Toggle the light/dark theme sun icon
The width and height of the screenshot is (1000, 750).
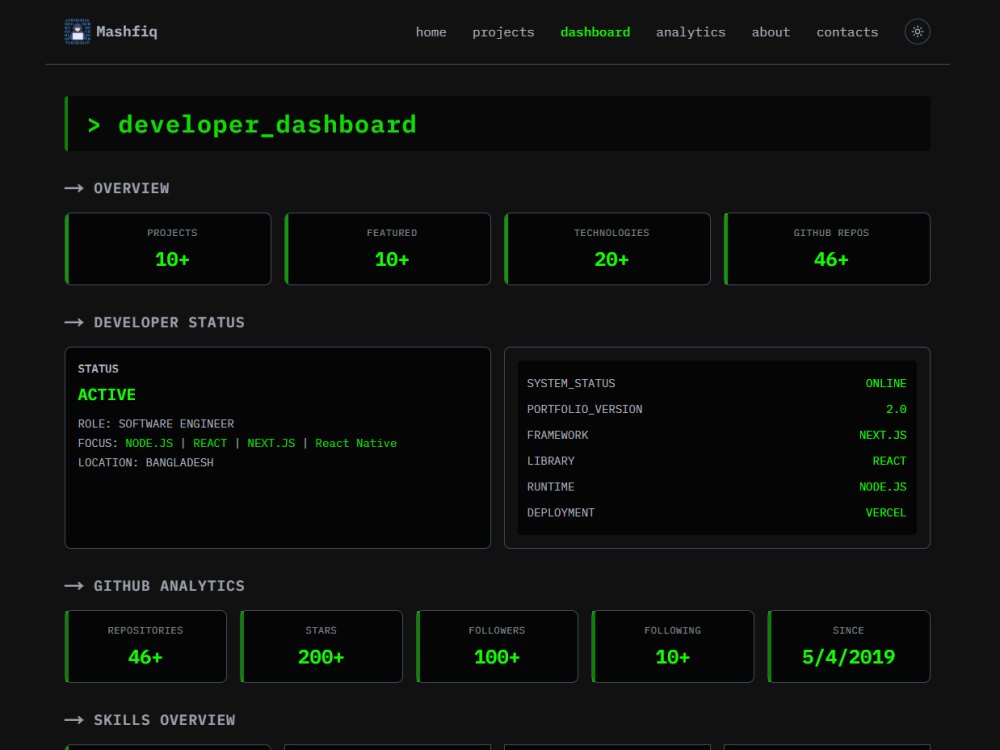tap(917, 32)
